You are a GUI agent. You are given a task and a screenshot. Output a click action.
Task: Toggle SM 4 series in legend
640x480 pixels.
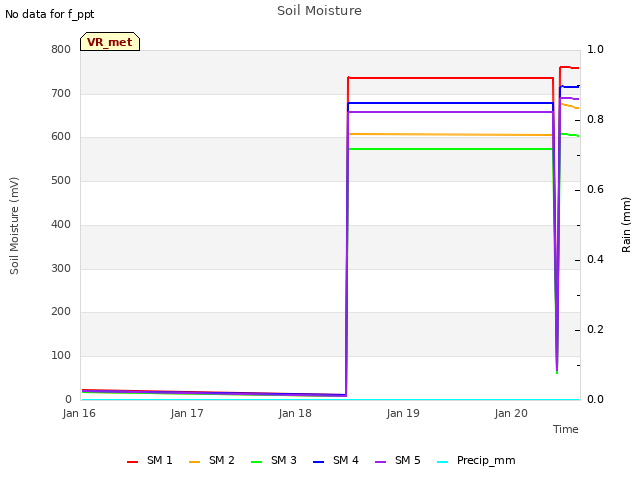pyautogui.click(x=336, y=460)
